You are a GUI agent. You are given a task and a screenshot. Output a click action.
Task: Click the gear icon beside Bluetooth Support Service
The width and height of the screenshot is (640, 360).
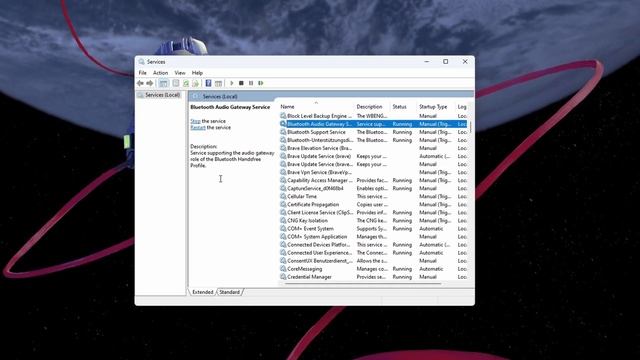click(x=283, y=132)
